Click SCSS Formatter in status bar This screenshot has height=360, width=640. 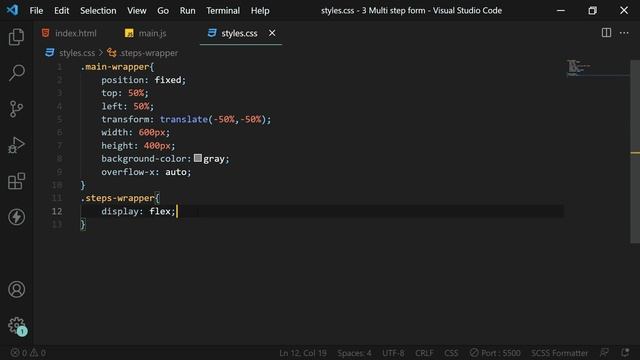(x=559, y=353)
